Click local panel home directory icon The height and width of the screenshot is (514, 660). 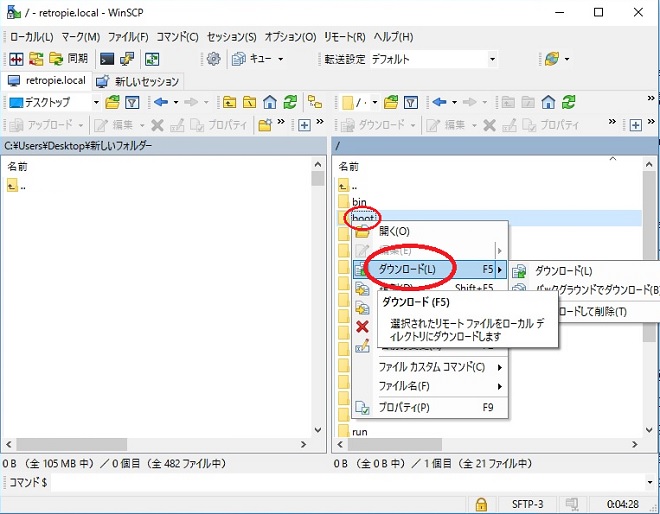pyautogui.click(x=270, y=102)
